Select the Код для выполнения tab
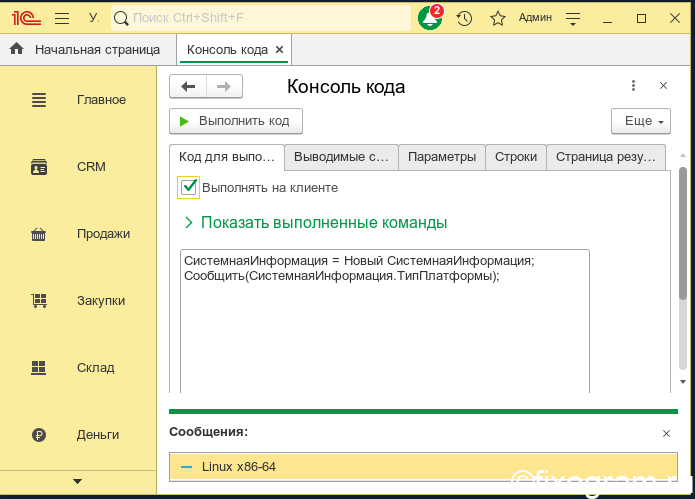Image resolution: width=695 pixels, height=499 pixels. 226,157
